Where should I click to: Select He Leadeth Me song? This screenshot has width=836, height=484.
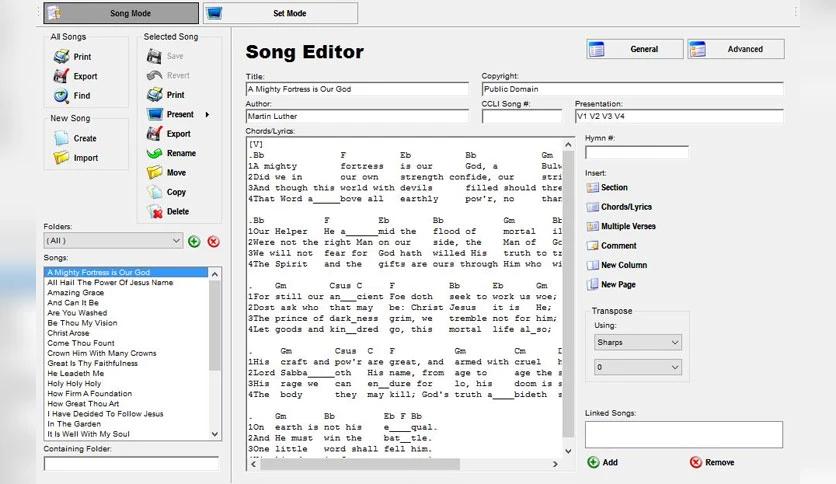click(x=126, y=373)
